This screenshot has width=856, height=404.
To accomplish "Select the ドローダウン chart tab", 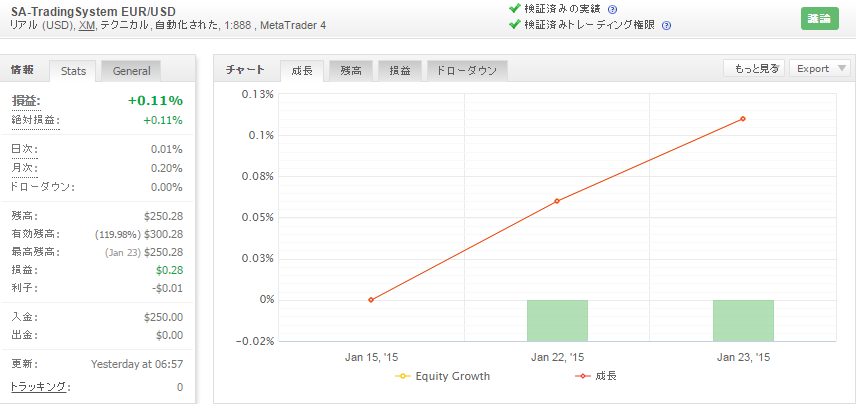I will [467, 70].
